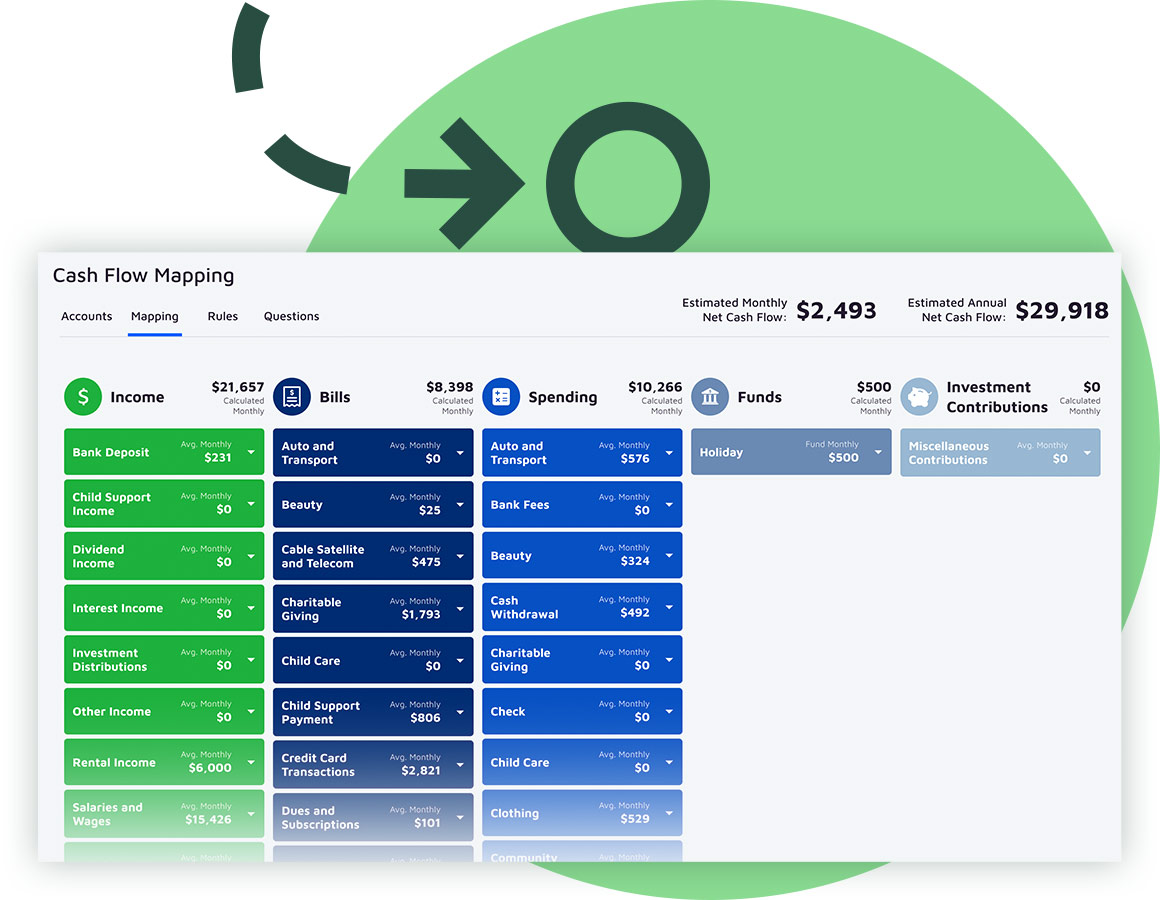Image resolution: width=1160 pixels, height=900 pixels.
Task: Expand the Beauty arrow under Spending
Action: pos(670,555)
